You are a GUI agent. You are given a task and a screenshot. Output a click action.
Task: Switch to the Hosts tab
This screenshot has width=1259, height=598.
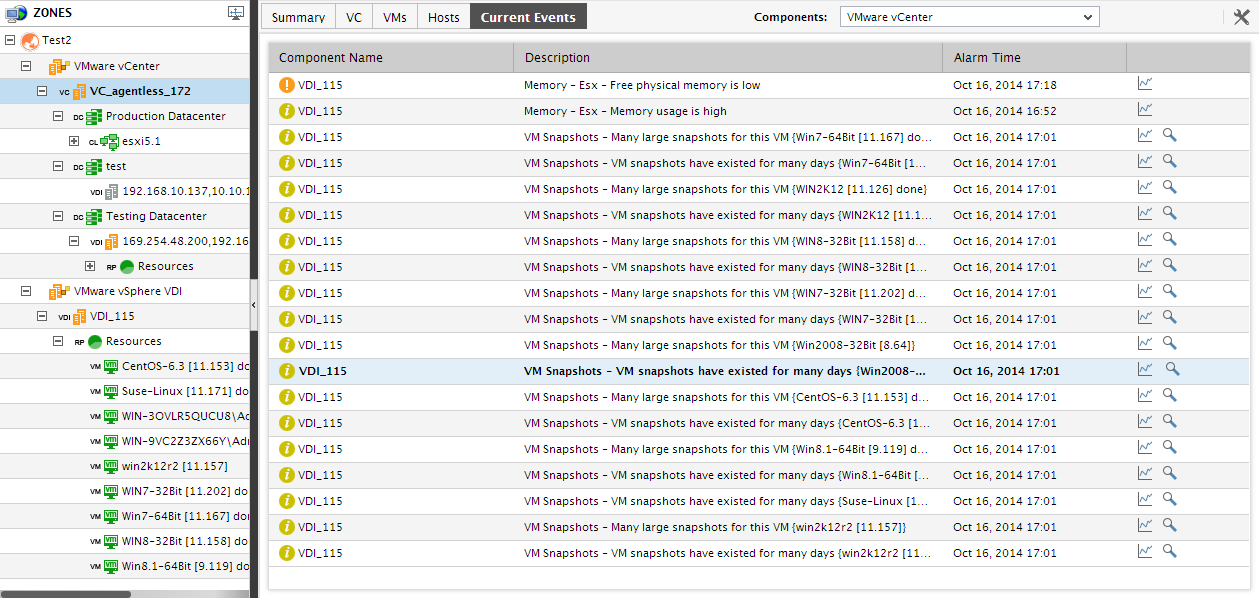tap(444, 17)
